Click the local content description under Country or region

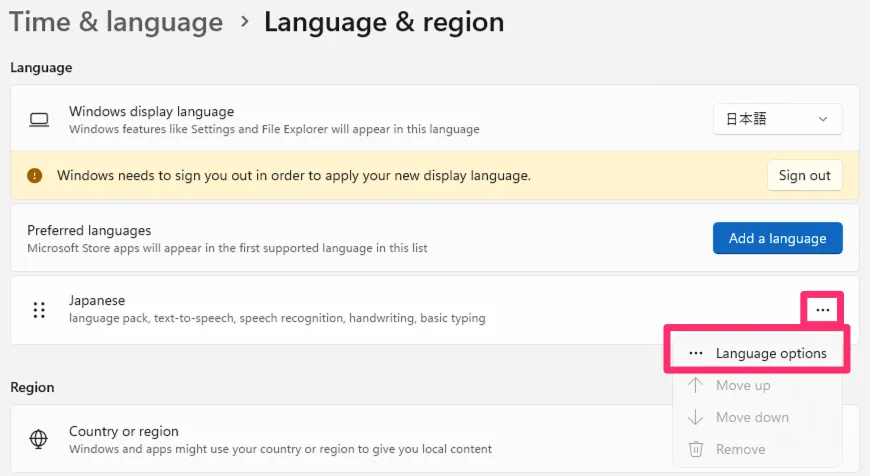(280, 449)
